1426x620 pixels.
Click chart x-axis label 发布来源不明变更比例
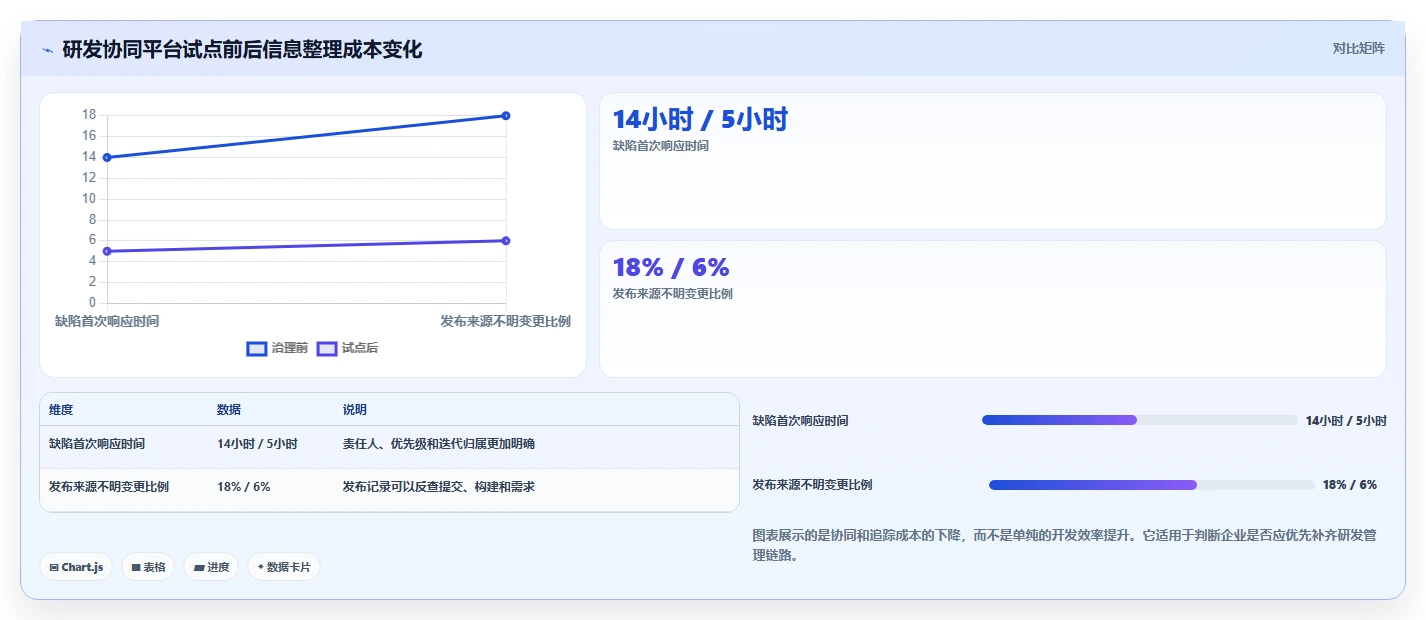(x=506, y=321)
